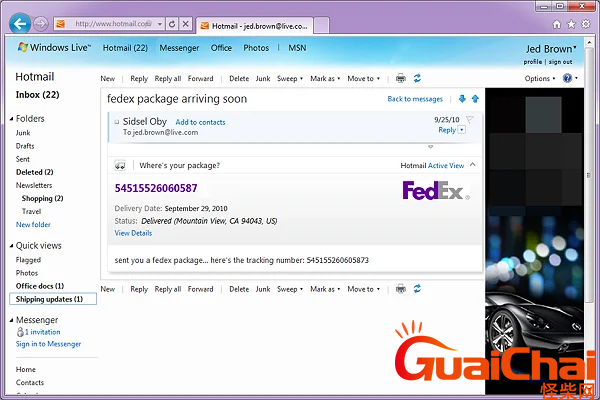Select Office docs (1) quick view

40,286
